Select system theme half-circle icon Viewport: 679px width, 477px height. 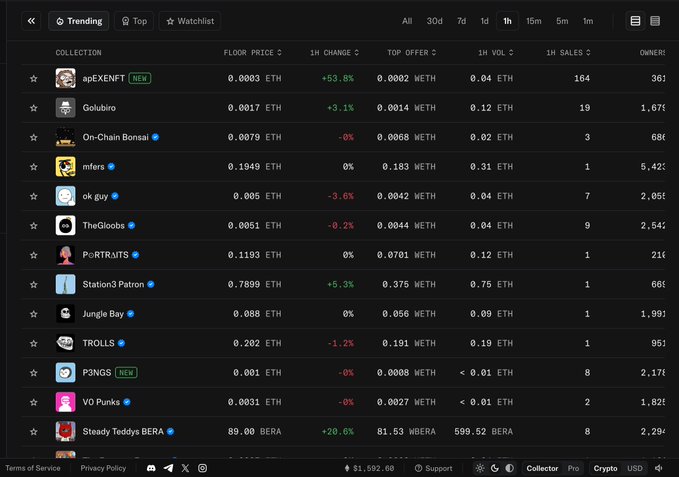click(x=510, y=468)
